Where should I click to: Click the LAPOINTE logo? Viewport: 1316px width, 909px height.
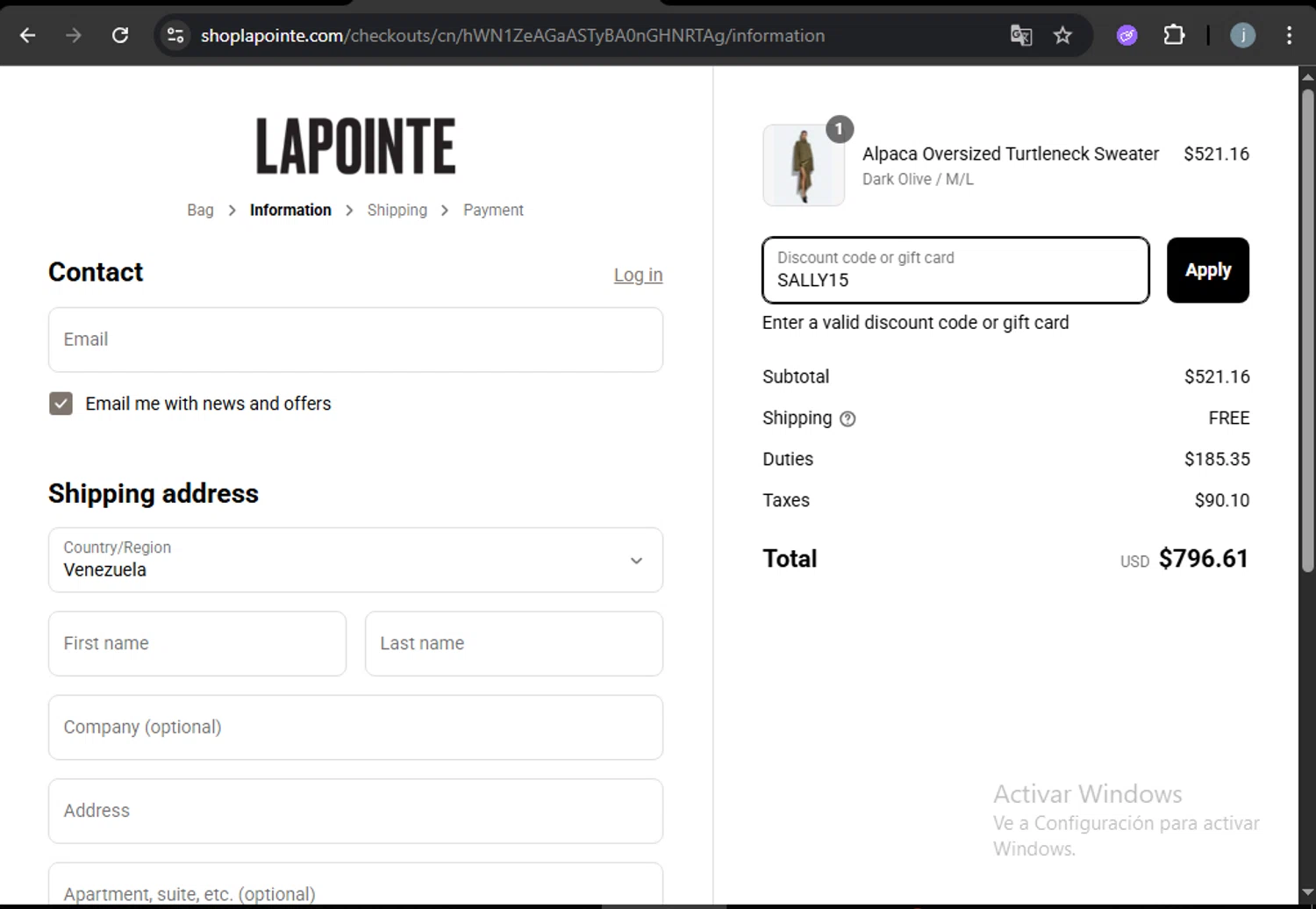[x=355, y=146]
